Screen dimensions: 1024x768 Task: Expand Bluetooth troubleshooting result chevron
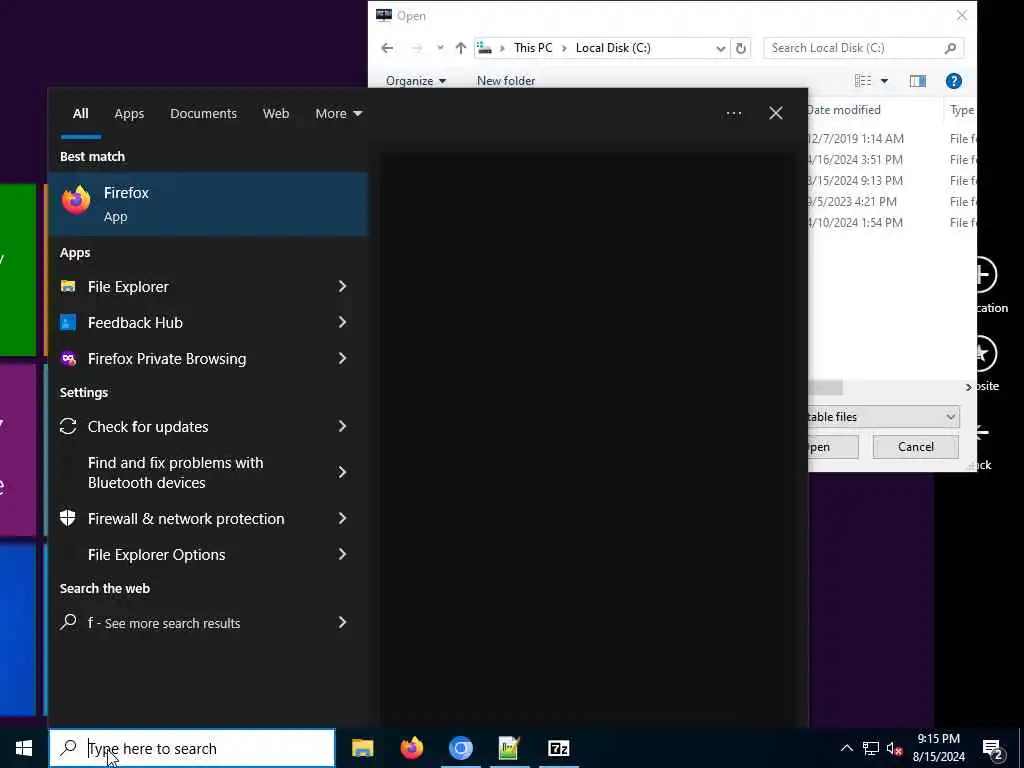(342, 472)
